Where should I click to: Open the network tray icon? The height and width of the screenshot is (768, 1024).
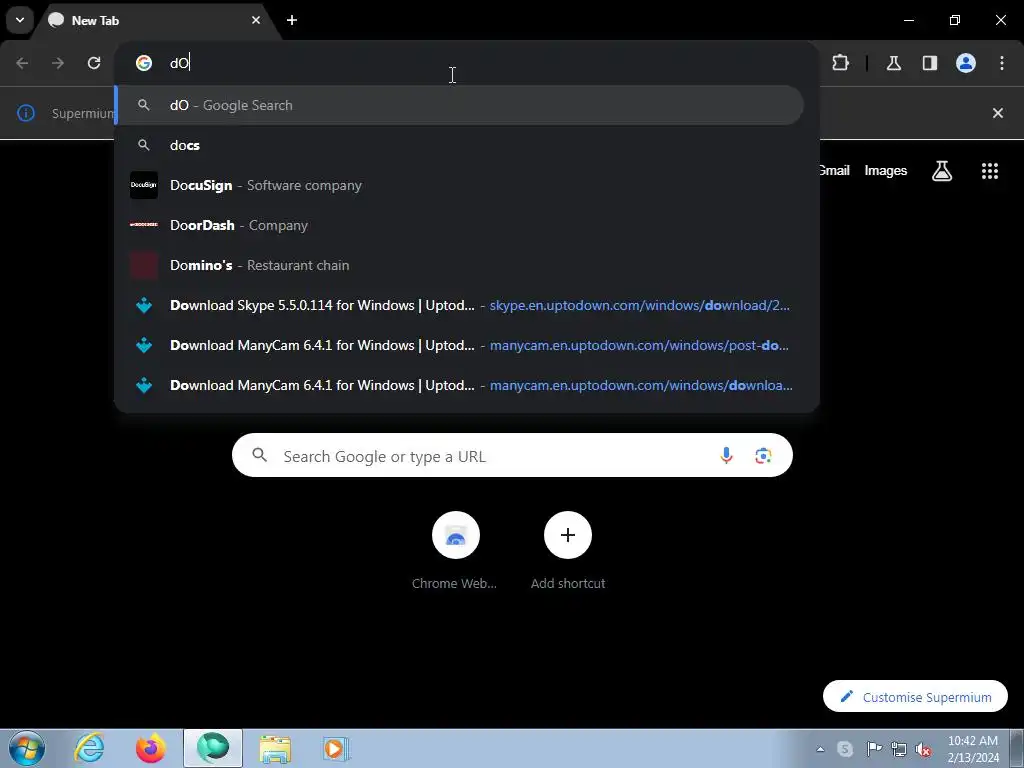pyautogui.click(x=899, y=749)
